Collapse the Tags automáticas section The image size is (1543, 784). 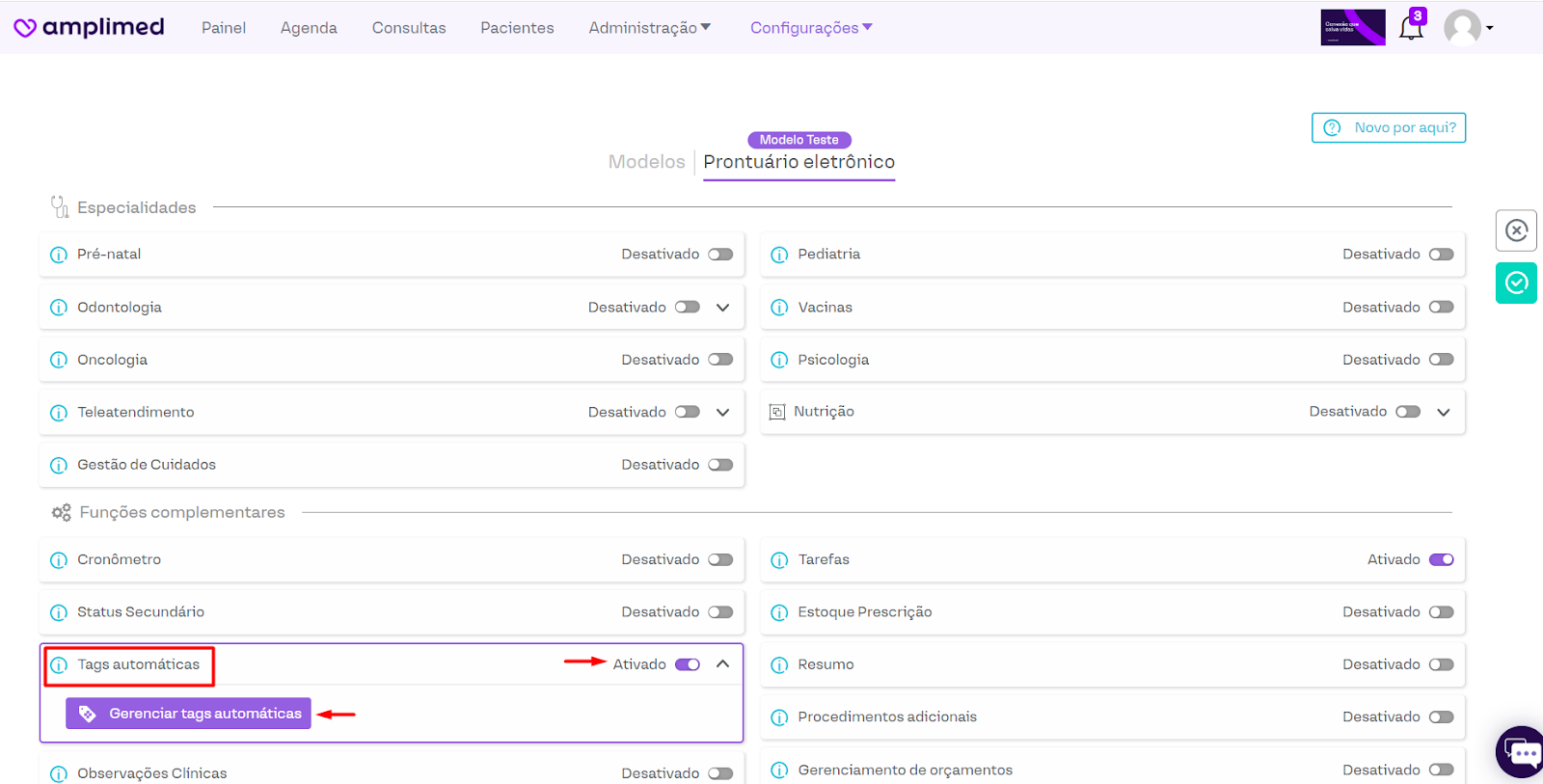click(x=723, y=664)
